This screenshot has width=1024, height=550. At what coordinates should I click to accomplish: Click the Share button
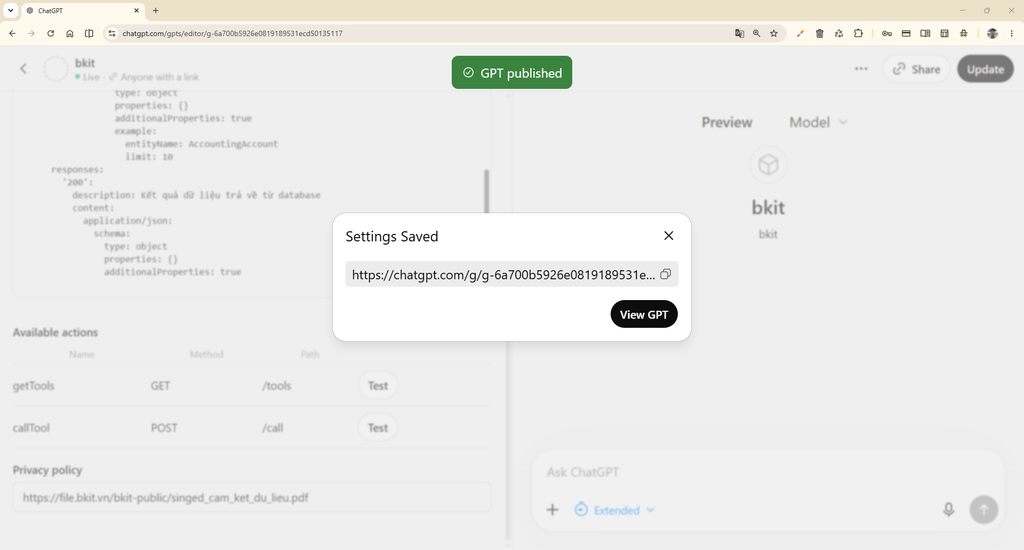click(x=917, y=69)
